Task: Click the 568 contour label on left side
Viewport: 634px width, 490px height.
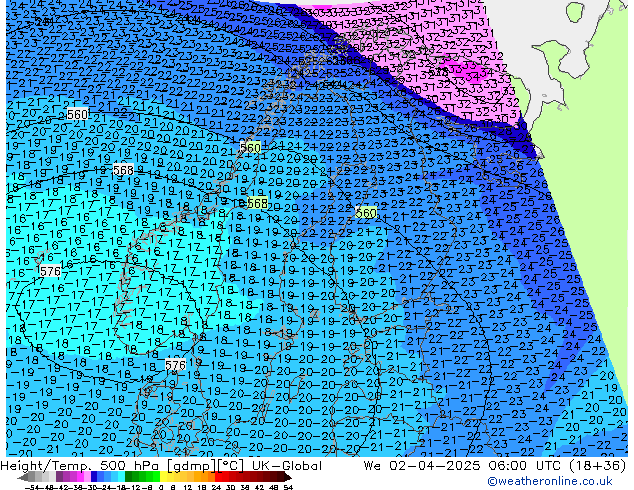Action: [123, 170]
